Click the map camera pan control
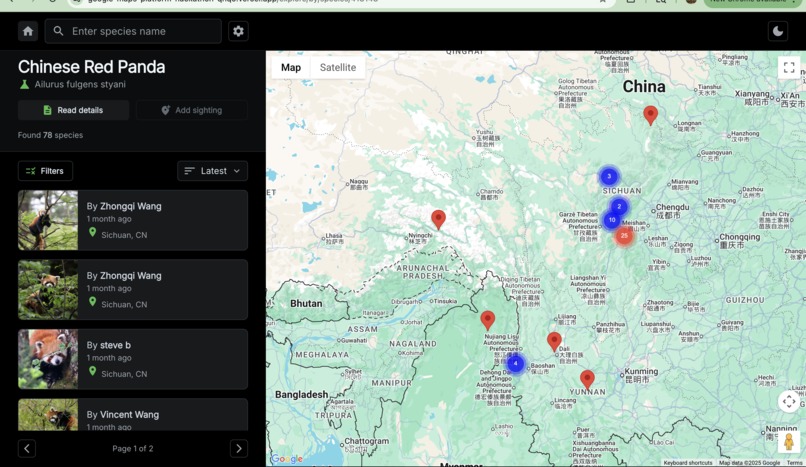 [x=789, y=401]
